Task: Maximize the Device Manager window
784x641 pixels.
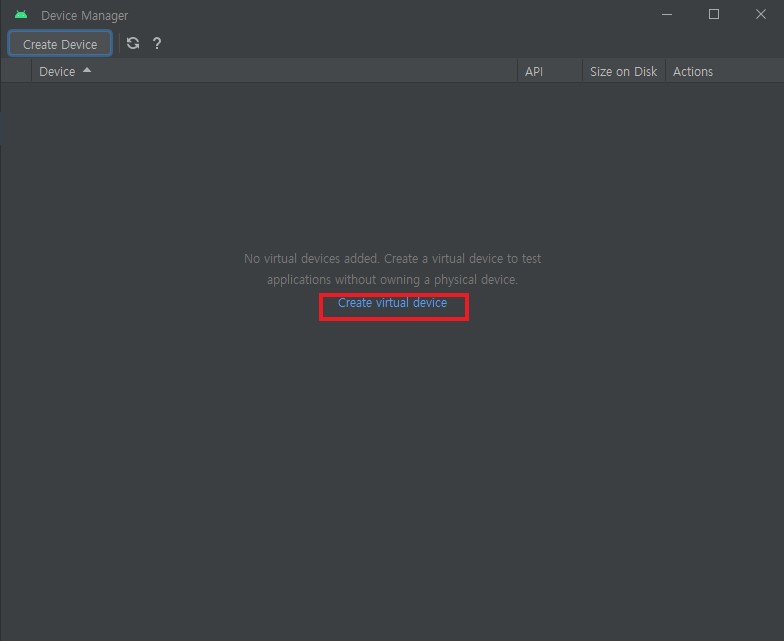Action: tap(714, 14)
